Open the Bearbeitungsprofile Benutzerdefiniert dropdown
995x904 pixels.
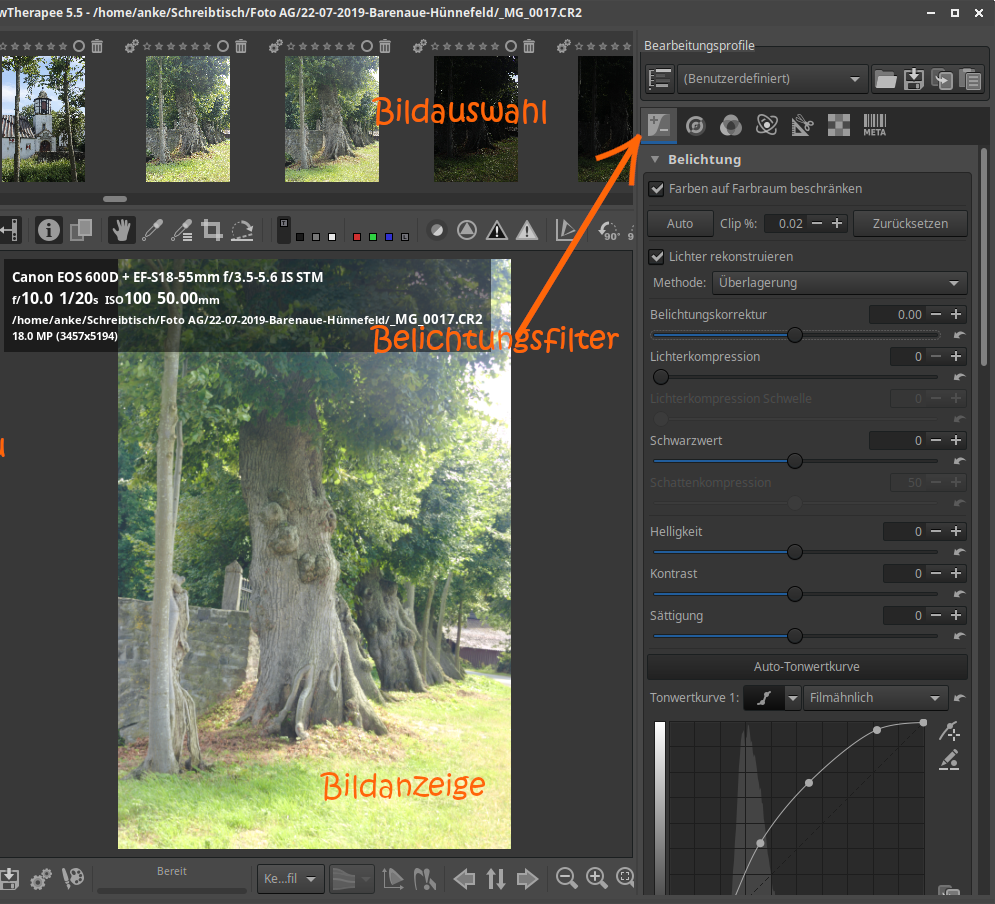click(772, 78)
